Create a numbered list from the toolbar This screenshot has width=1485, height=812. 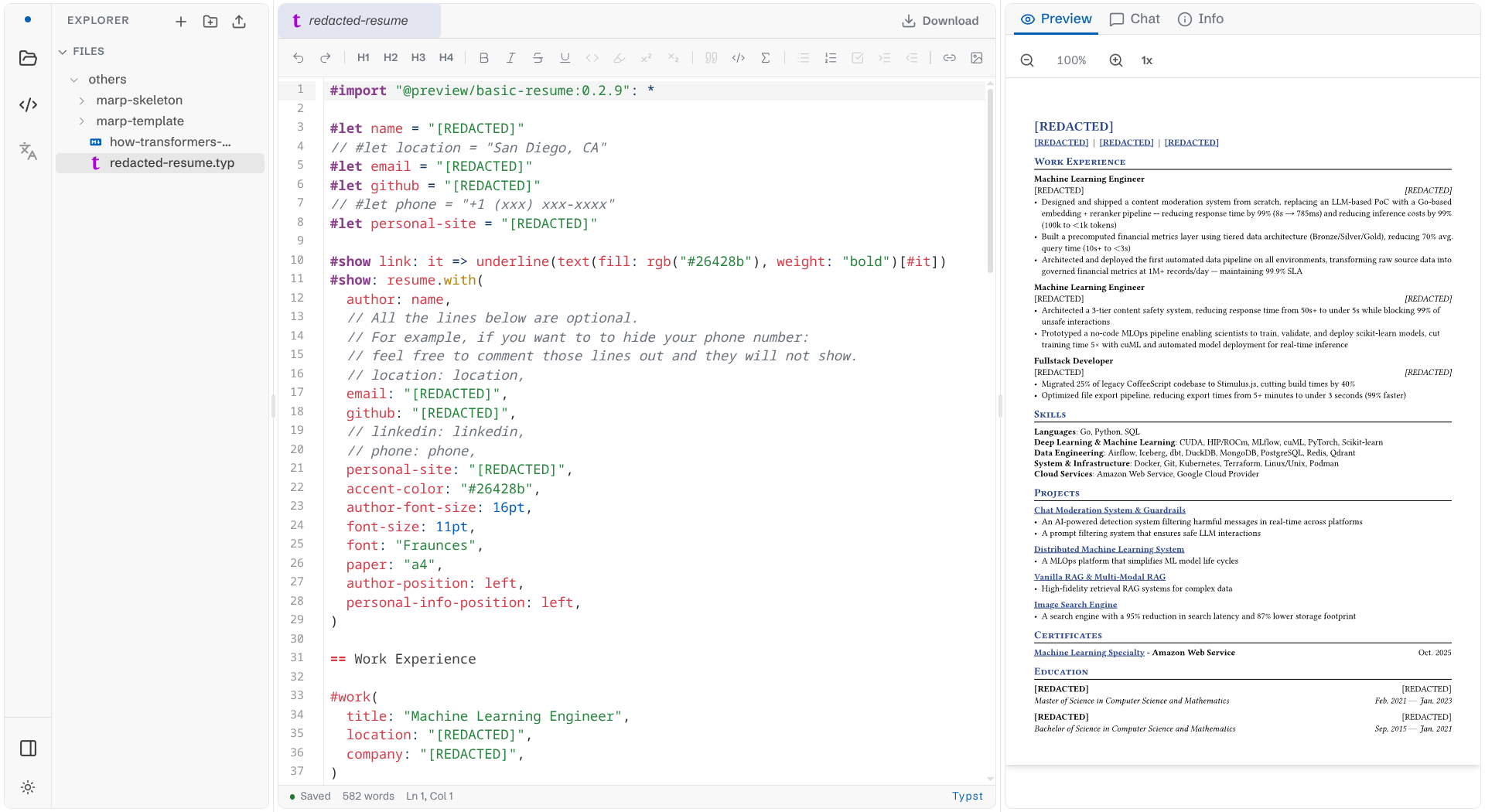(831, 58)
